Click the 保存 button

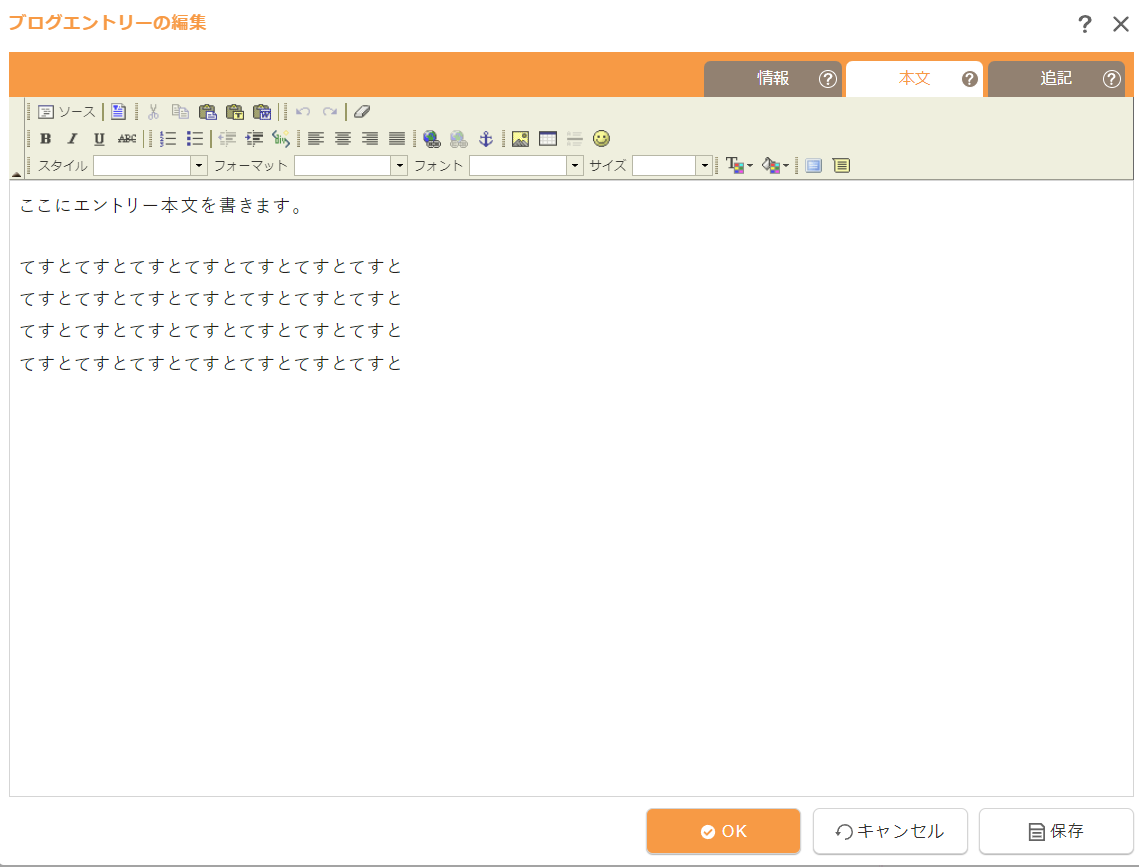[1056, 831]
